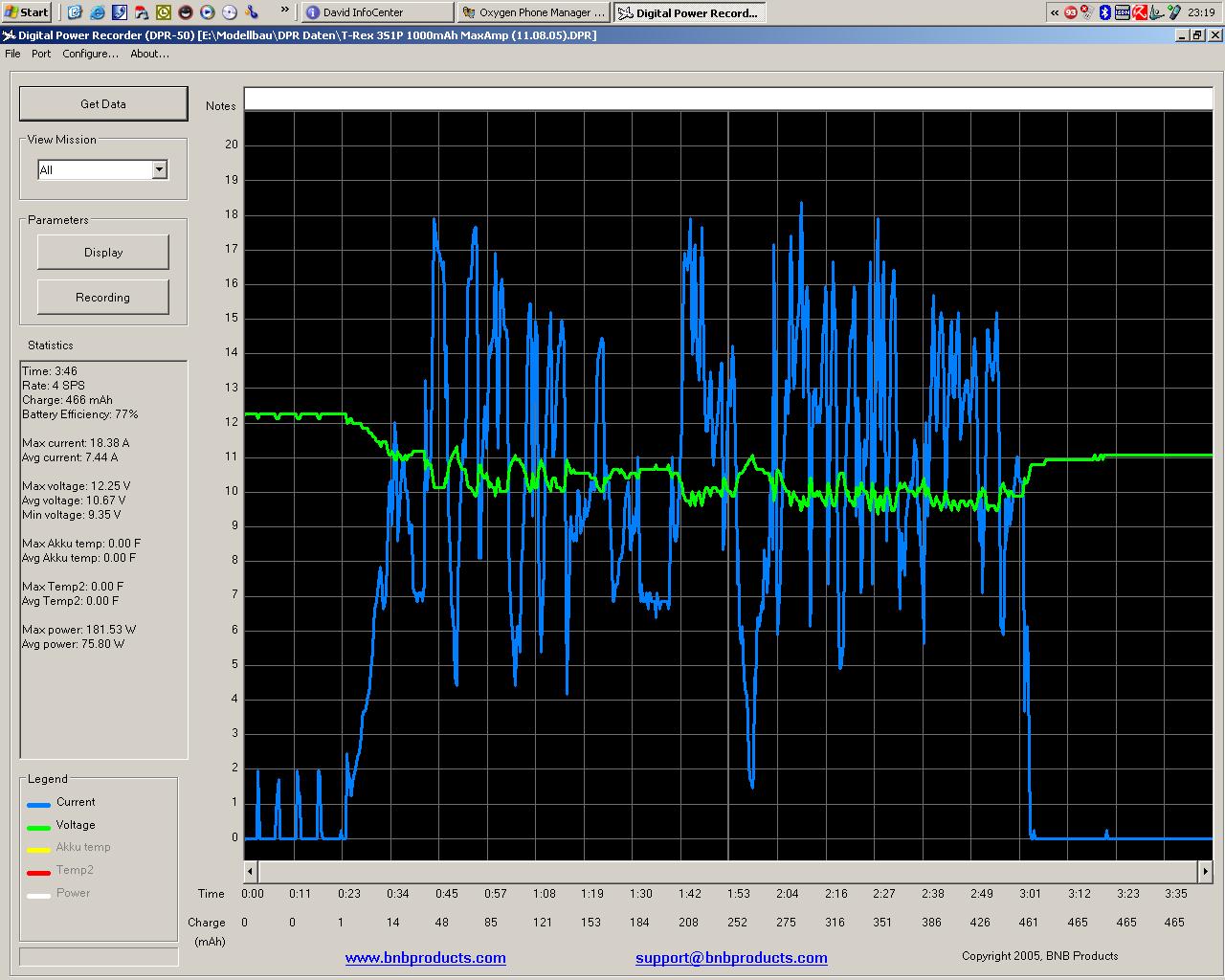Click the teal figure tray icon

click(1156, 12)
